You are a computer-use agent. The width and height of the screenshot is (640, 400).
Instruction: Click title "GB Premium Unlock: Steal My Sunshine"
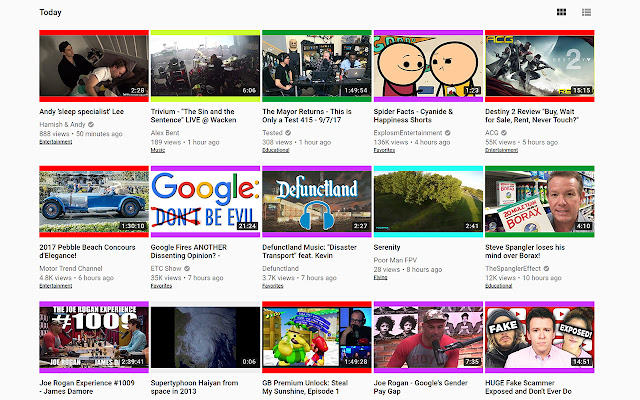point(305,387)
